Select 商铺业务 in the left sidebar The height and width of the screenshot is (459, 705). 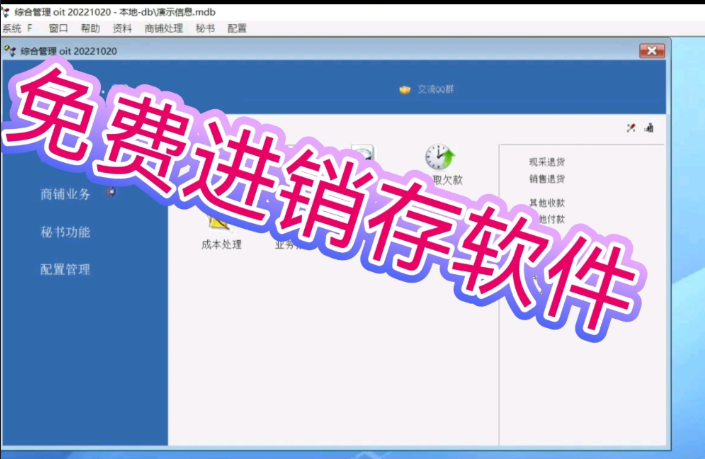(65, 194)
